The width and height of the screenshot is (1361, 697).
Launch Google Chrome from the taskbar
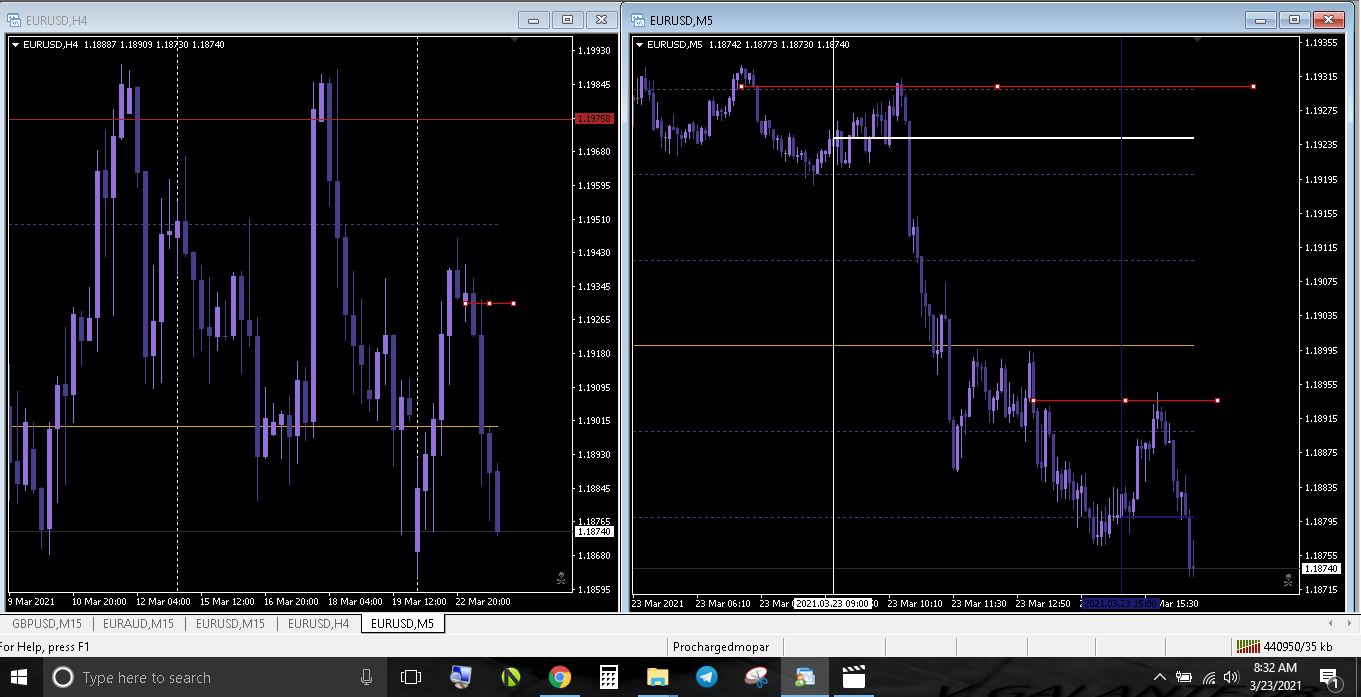pos(559,677)
